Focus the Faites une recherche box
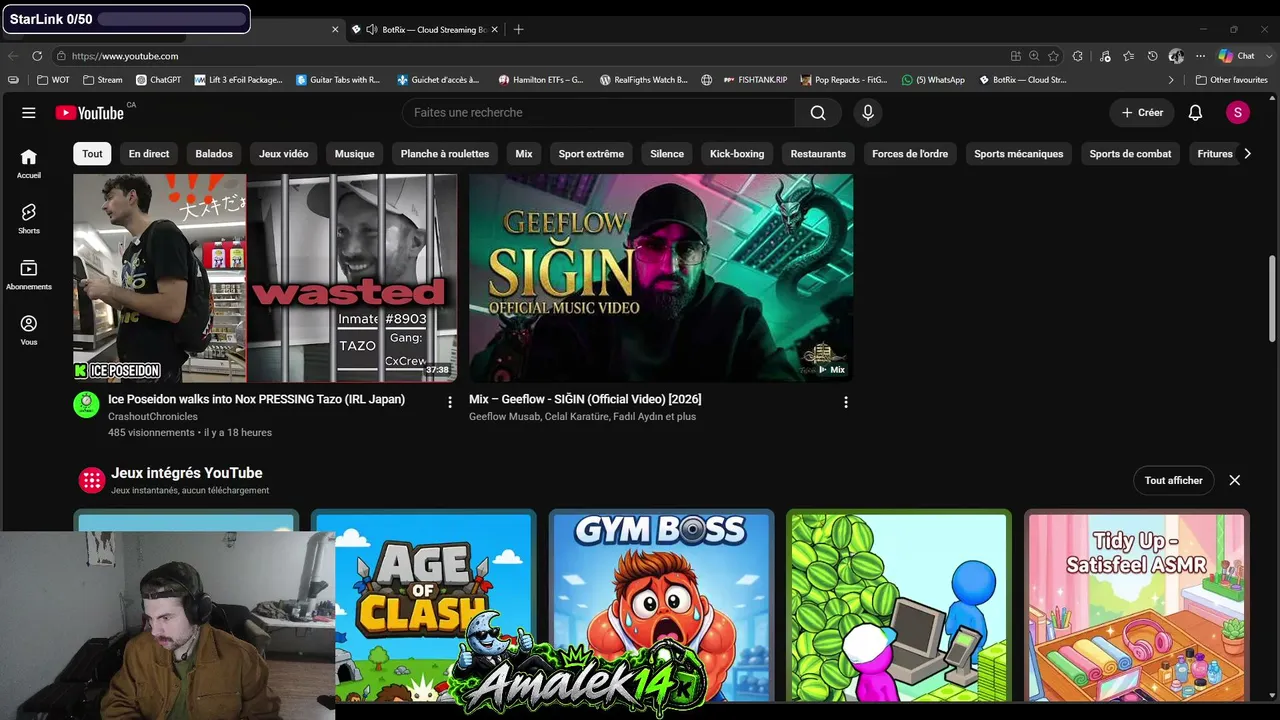Screen dimensions: 1280x720 [599, 113]
